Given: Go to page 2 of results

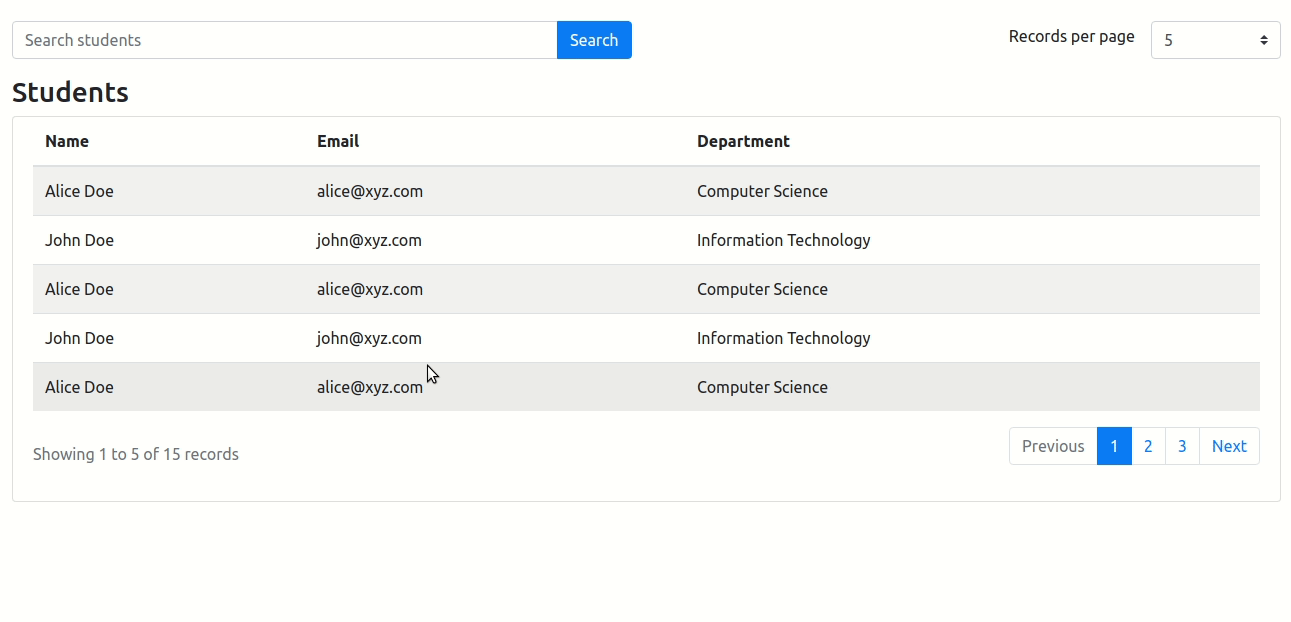Looking at the screenshot, I should coord(1147,446).
